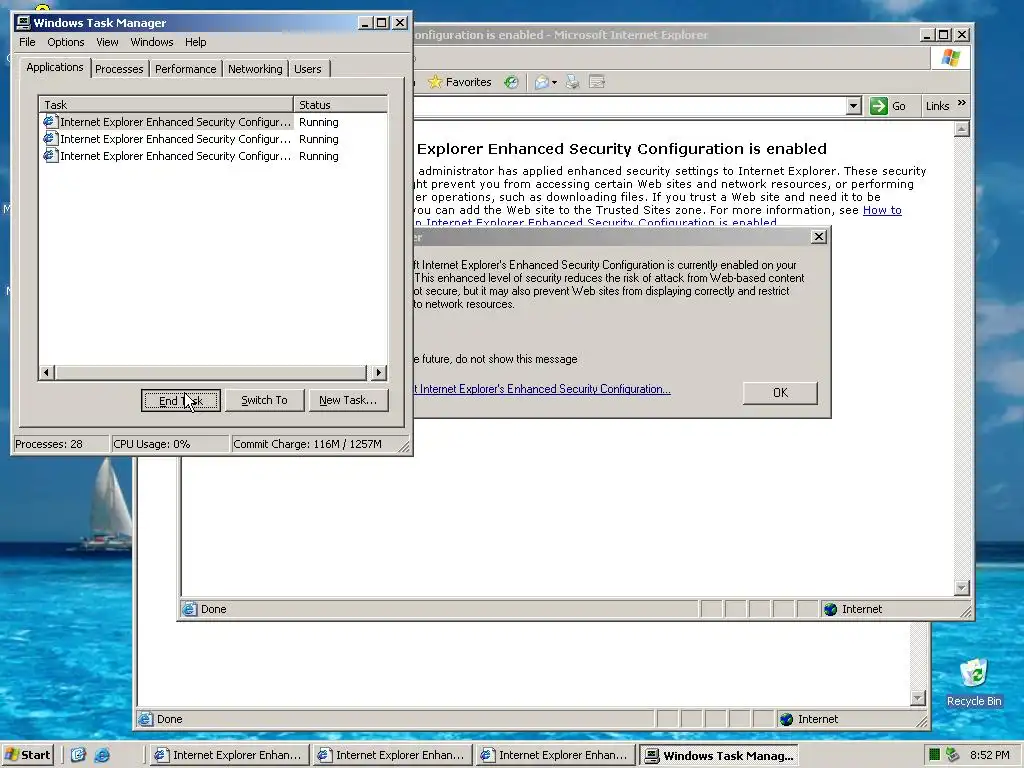Switch to the Users tab
1024x768 pixels.
(x=308, y=69)
